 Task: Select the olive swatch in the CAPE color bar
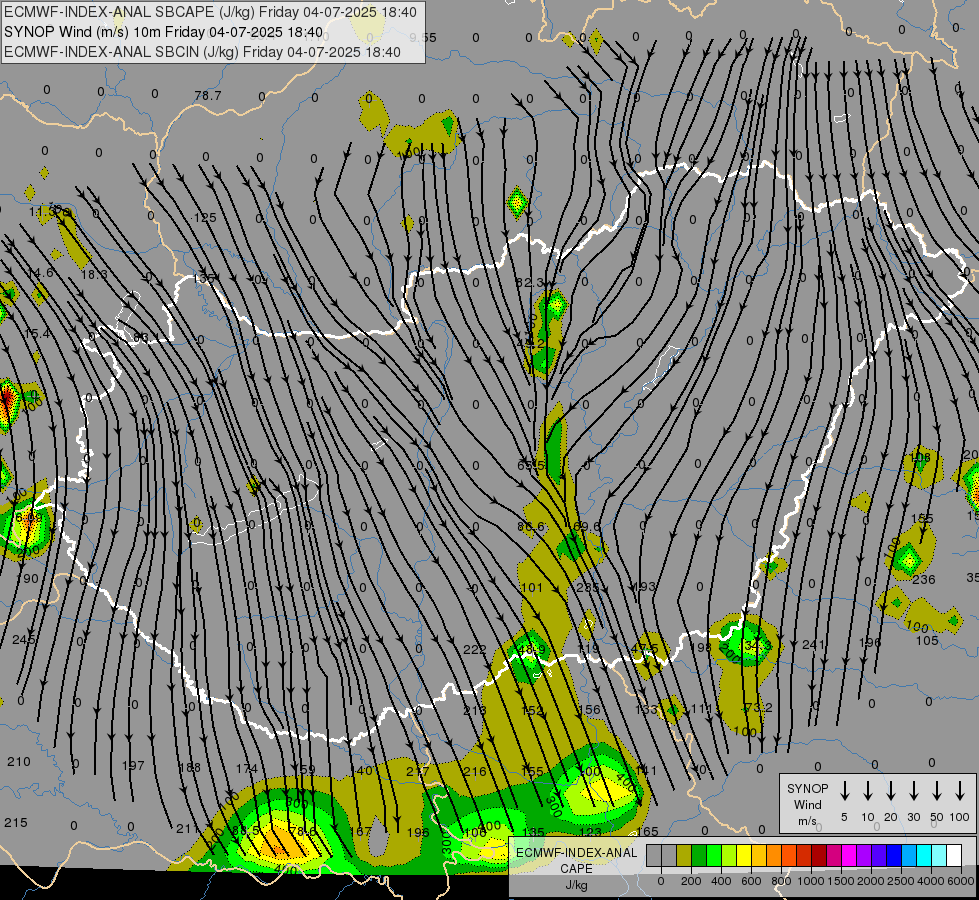tap(684, 856)
